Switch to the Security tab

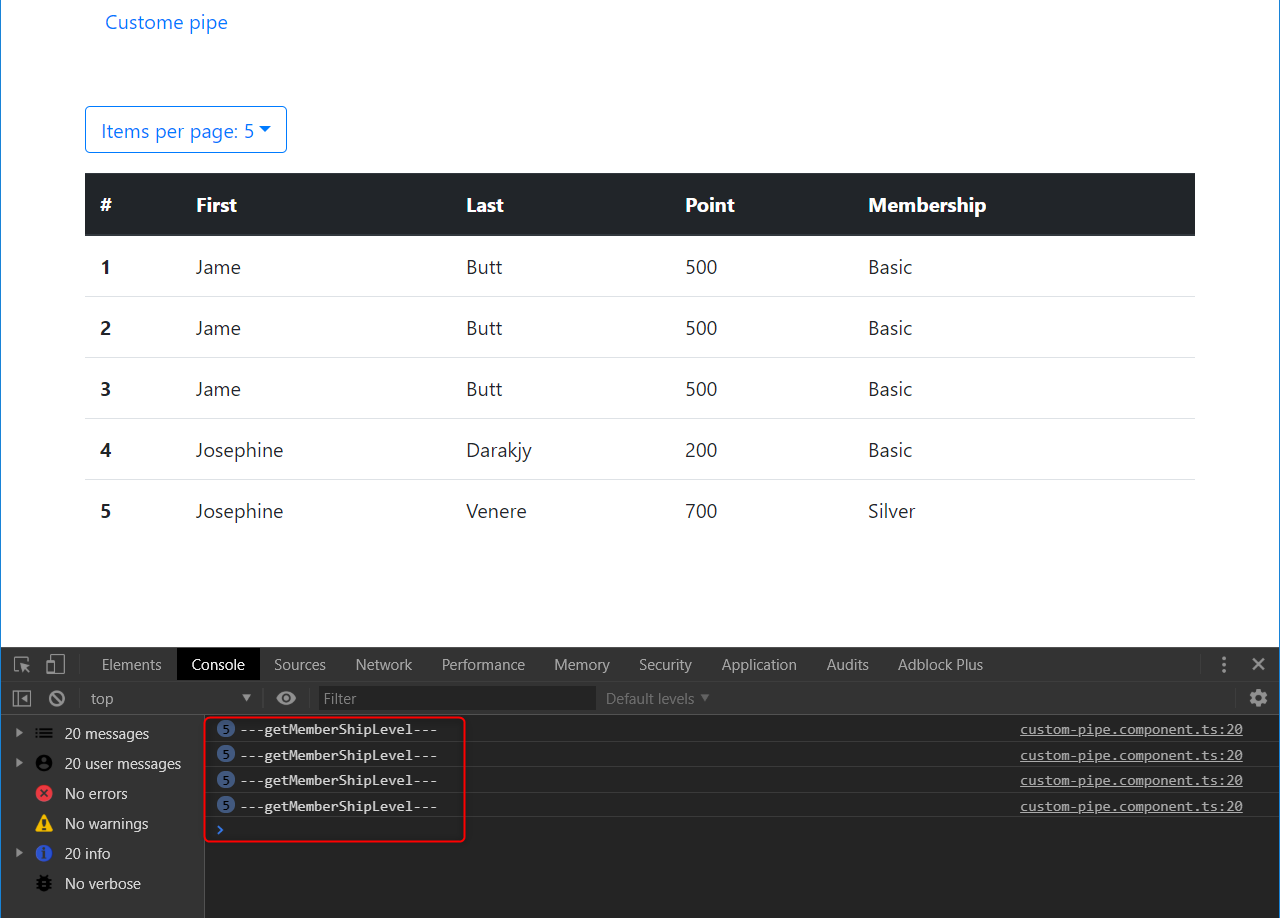(665, 665)
